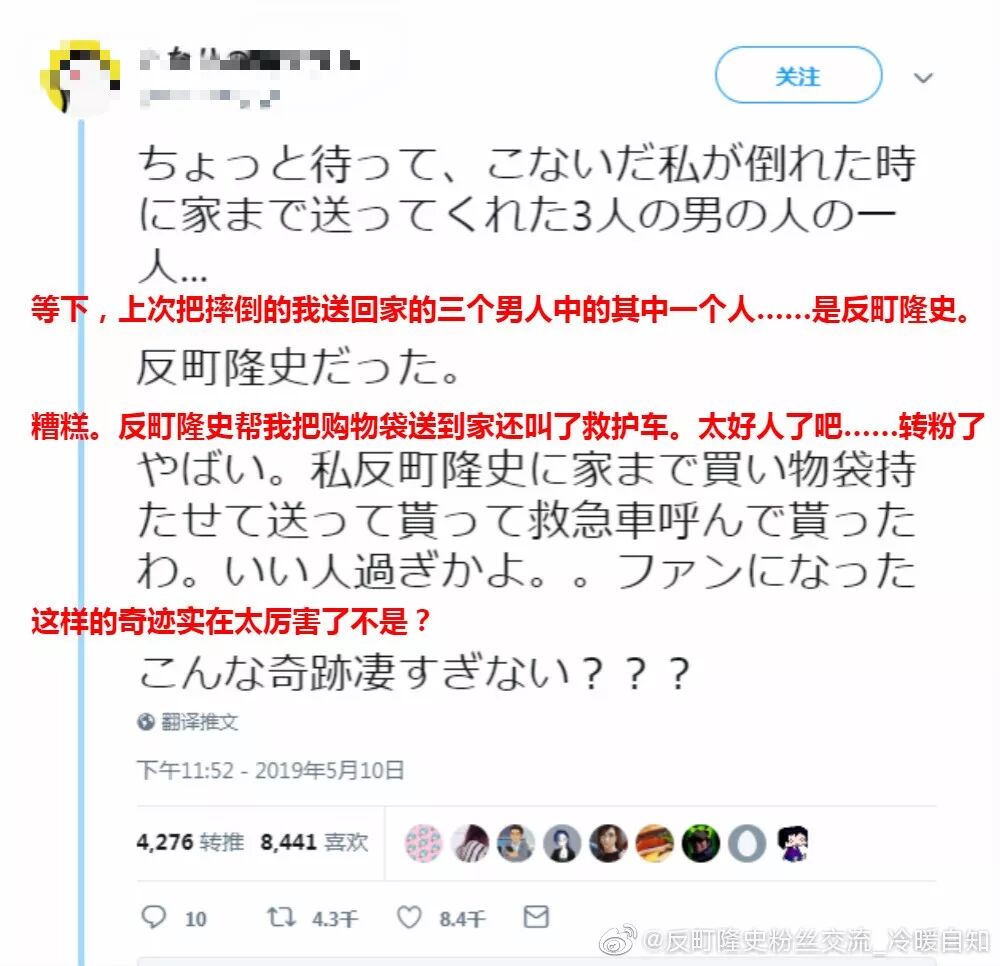View the 8,441 喜欢 likes list
This screenshot has height=966, width=1000.
pos(314,842)
